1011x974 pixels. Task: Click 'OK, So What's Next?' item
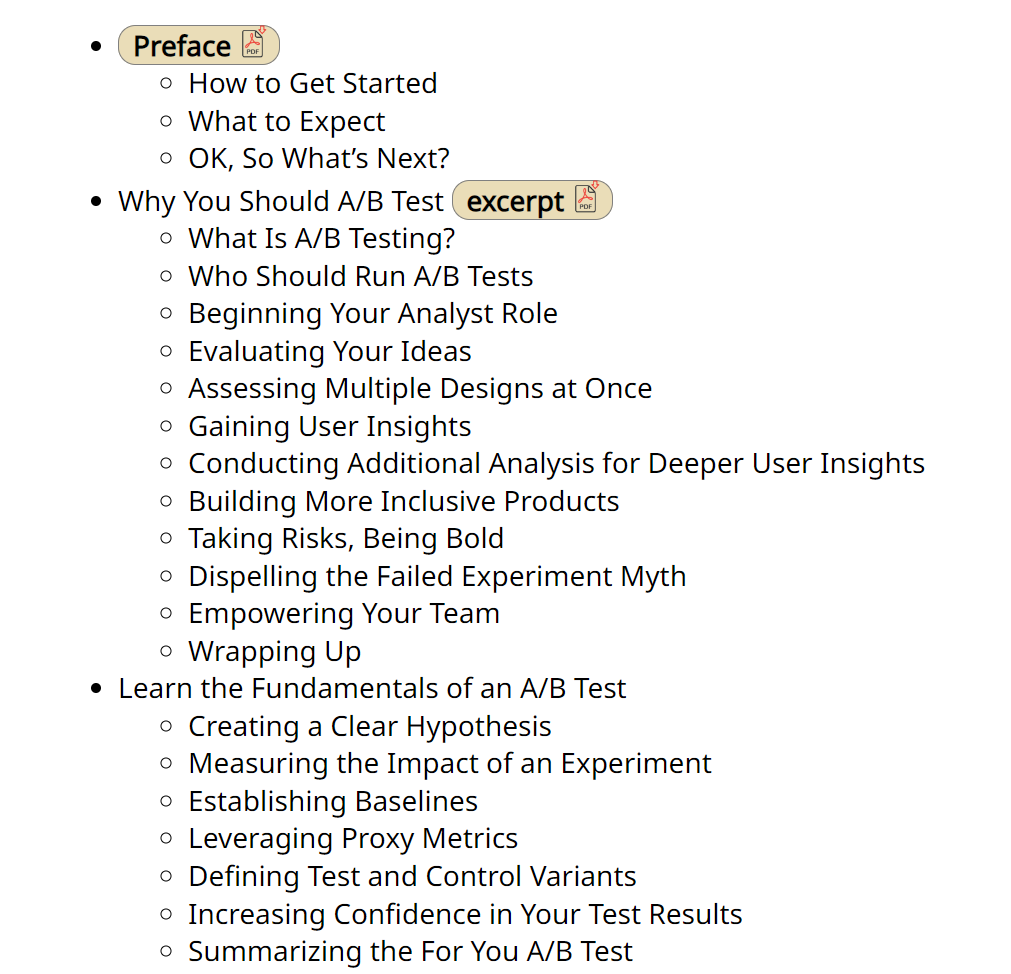319,159
